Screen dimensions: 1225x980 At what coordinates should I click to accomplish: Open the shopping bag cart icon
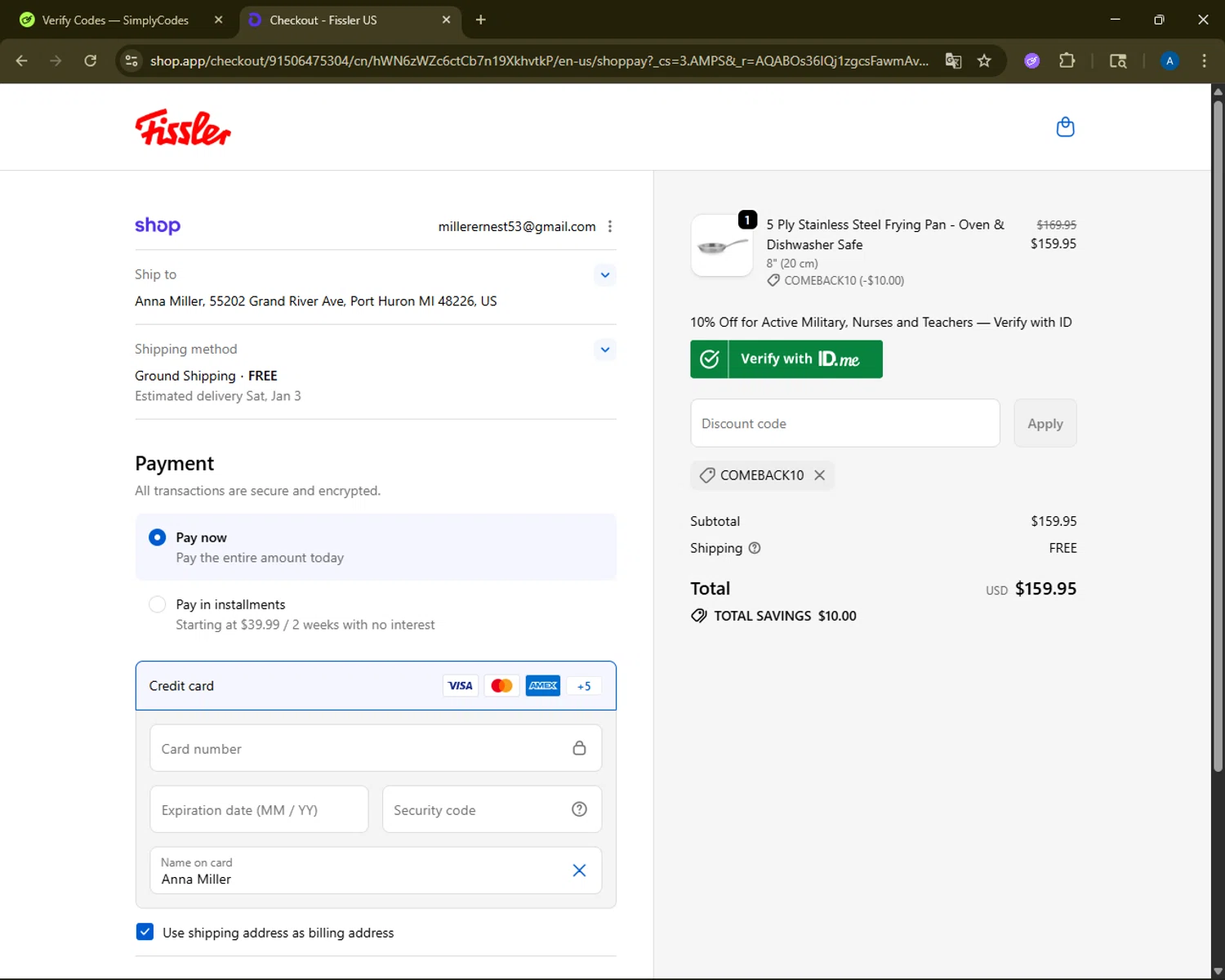(x=1065, y=127)
